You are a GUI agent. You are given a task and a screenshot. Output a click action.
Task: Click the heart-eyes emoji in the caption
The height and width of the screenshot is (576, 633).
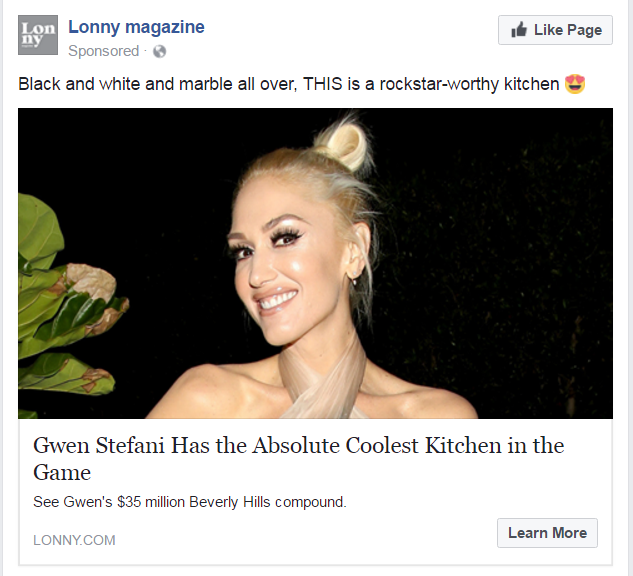[x=575, y=84]
